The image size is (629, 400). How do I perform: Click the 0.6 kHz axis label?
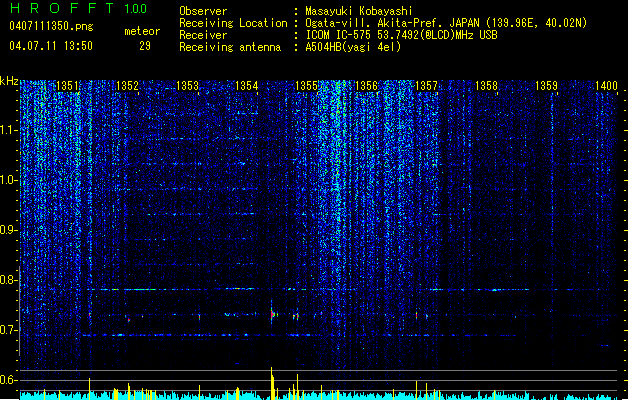coord(8,380)
